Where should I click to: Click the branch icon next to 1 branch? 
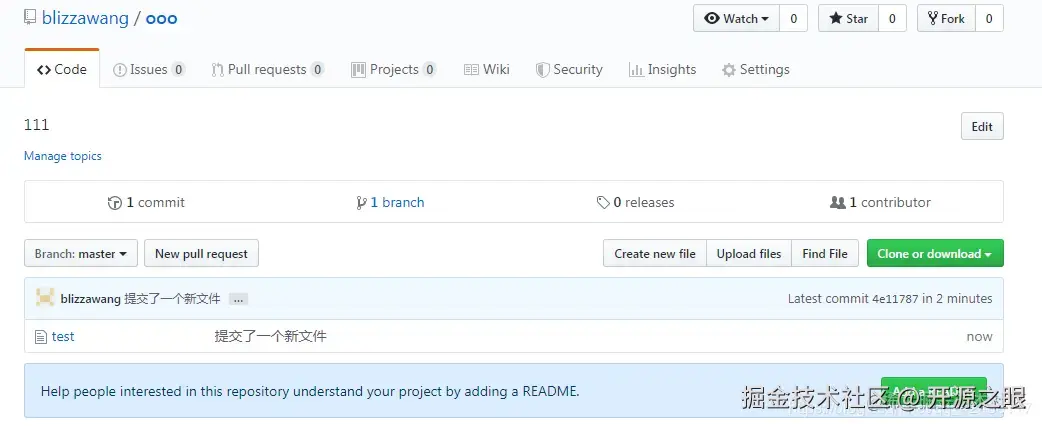pos(361,203)
